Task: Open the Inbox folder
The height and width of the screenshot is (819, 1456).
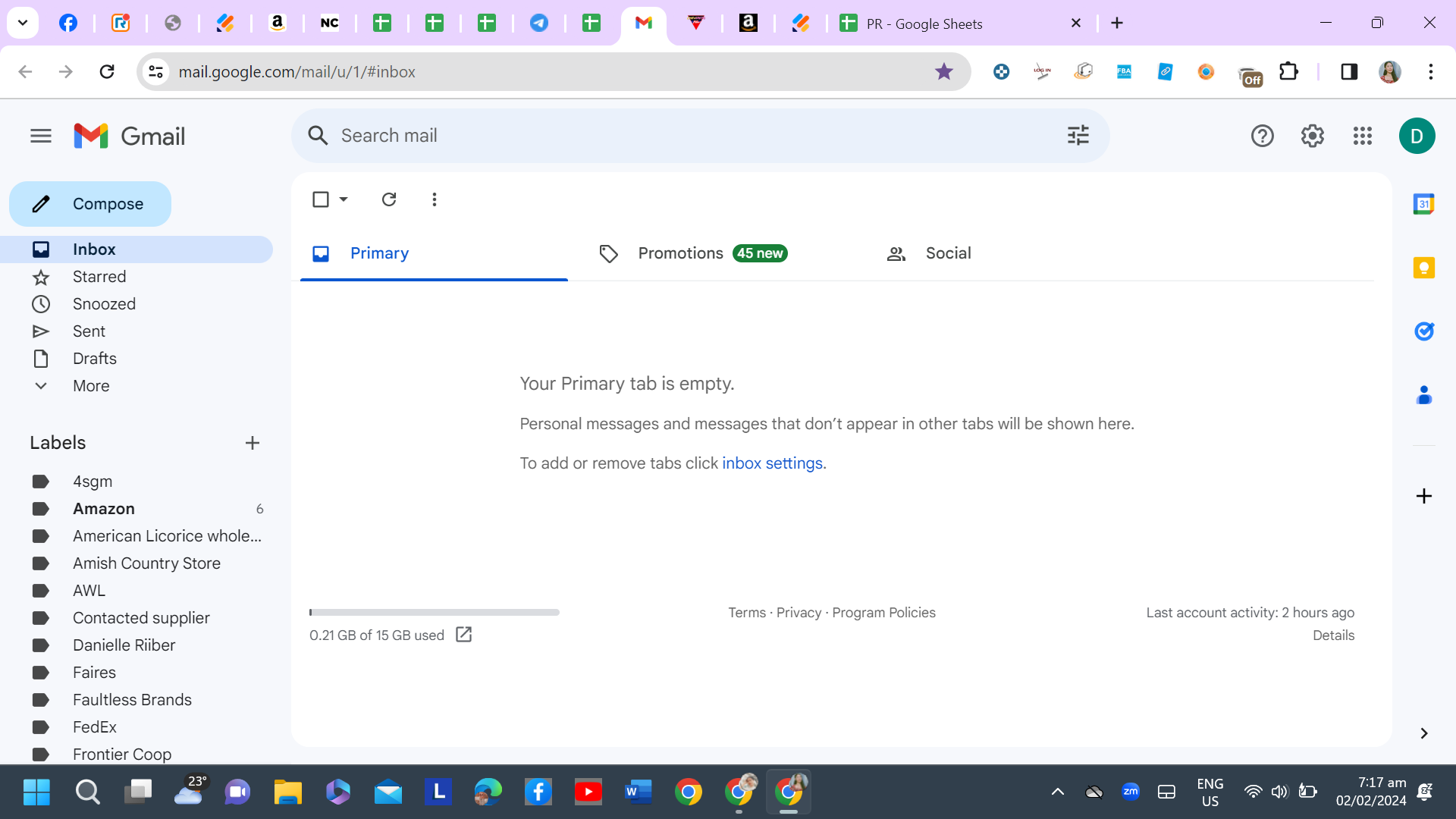Action: pyautogui.click(x=136, y=249)
